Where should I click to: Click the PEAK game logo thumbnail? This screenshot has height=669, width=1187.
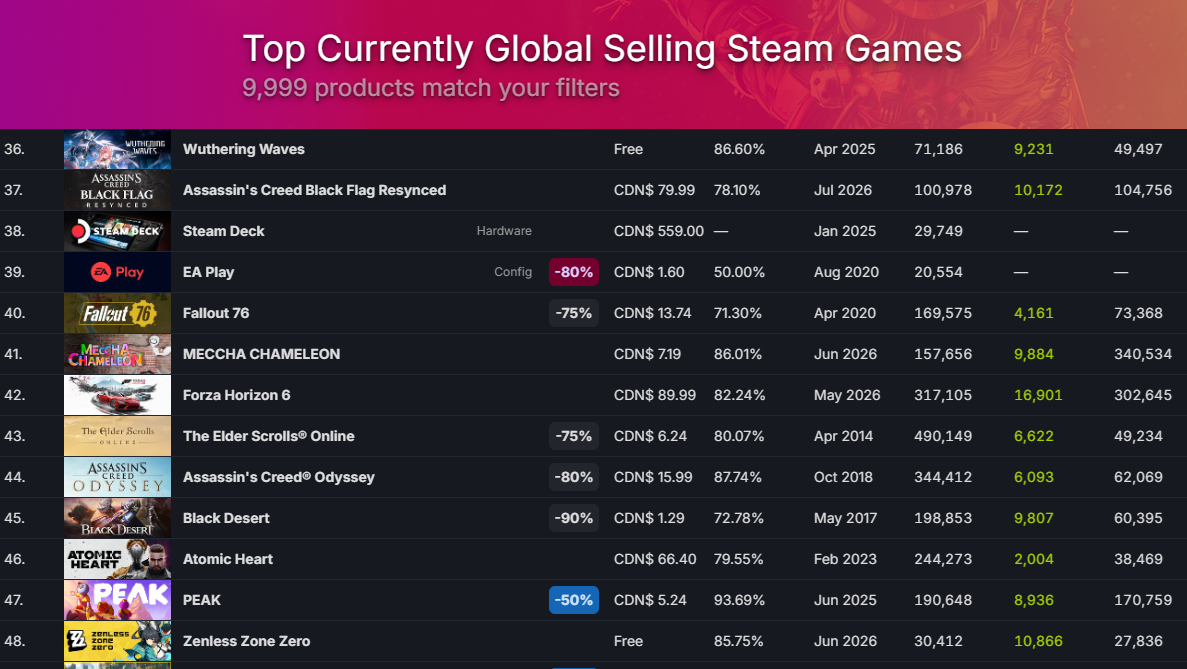(117, 600)
